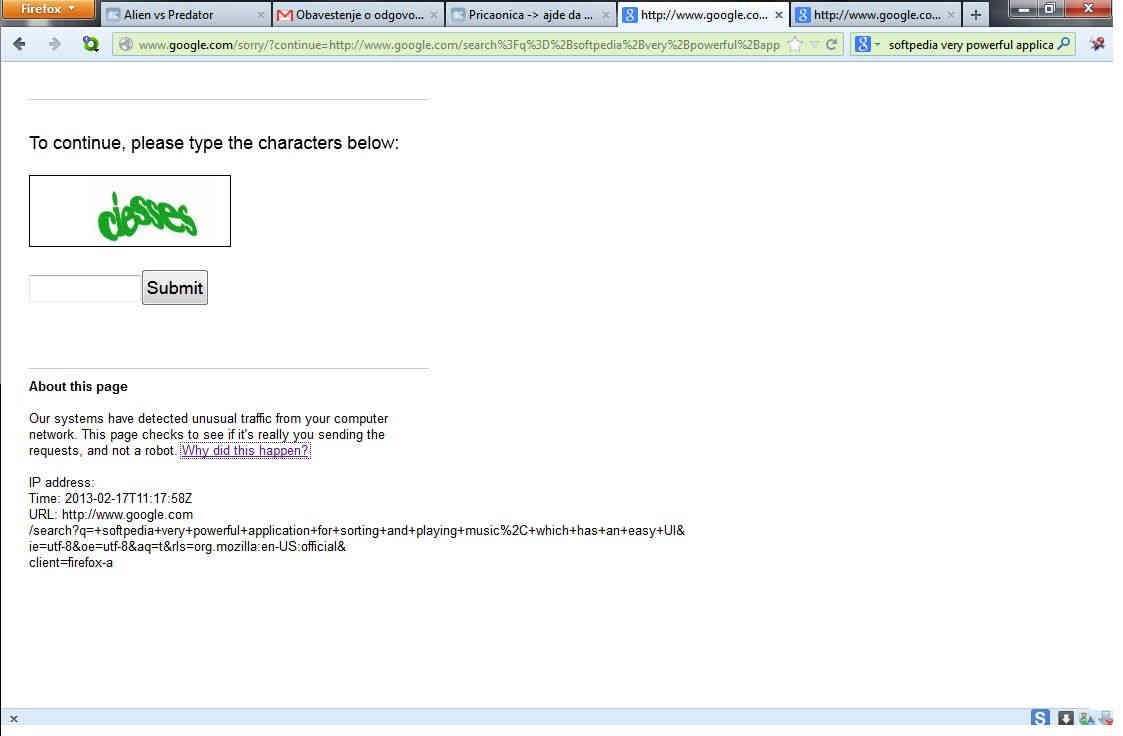
Task: Open the 'Why did this happen?' link
Action: (x=245, y=450)
